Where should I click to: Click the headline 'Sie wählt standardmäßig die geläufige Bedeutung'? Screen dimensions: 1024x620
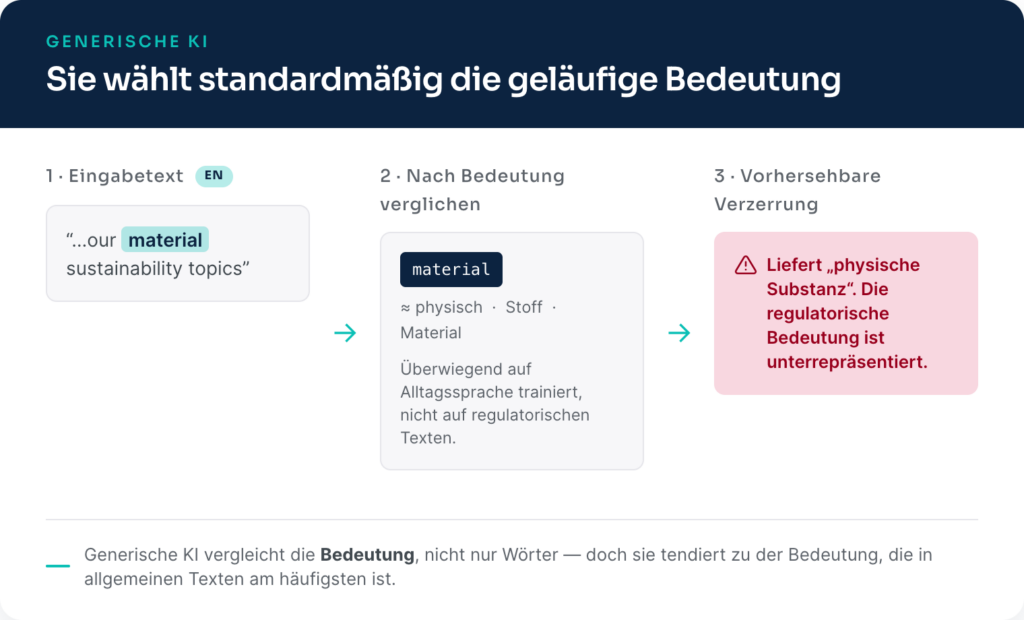443,80
